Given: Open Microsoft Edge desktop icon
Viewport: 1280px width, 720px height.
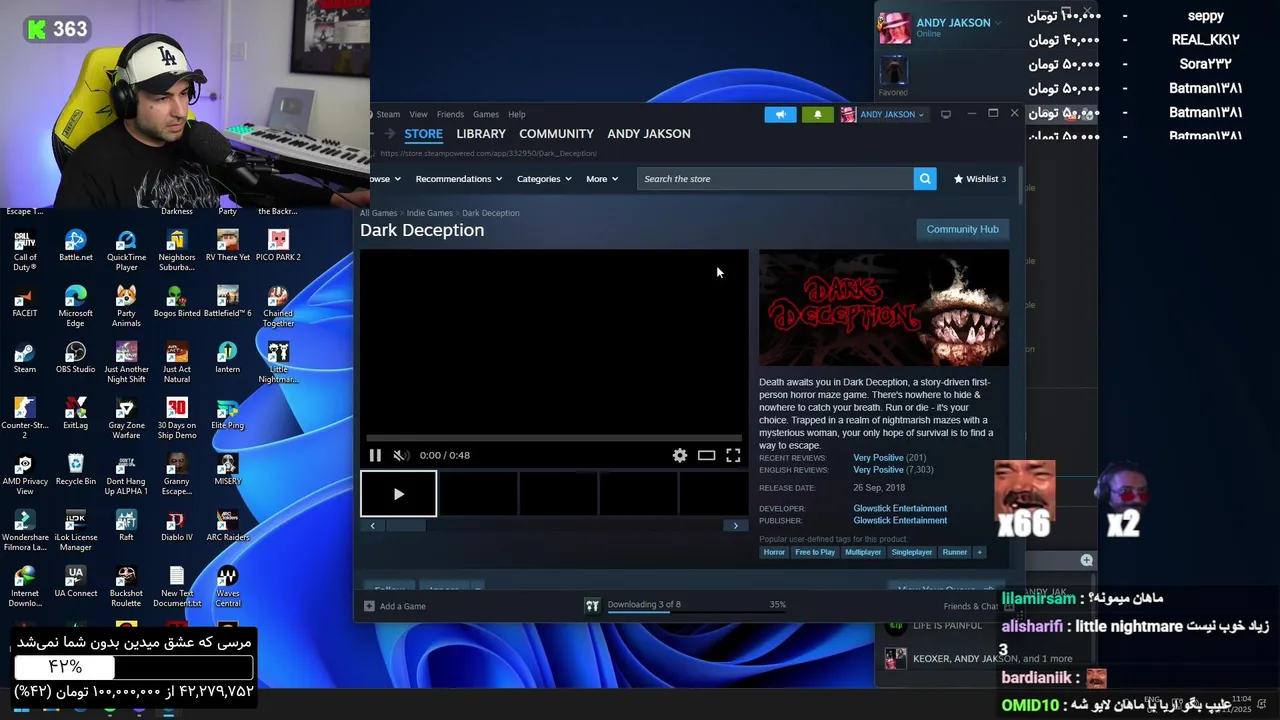Looking at the screenshot, I should pos(75,306).
